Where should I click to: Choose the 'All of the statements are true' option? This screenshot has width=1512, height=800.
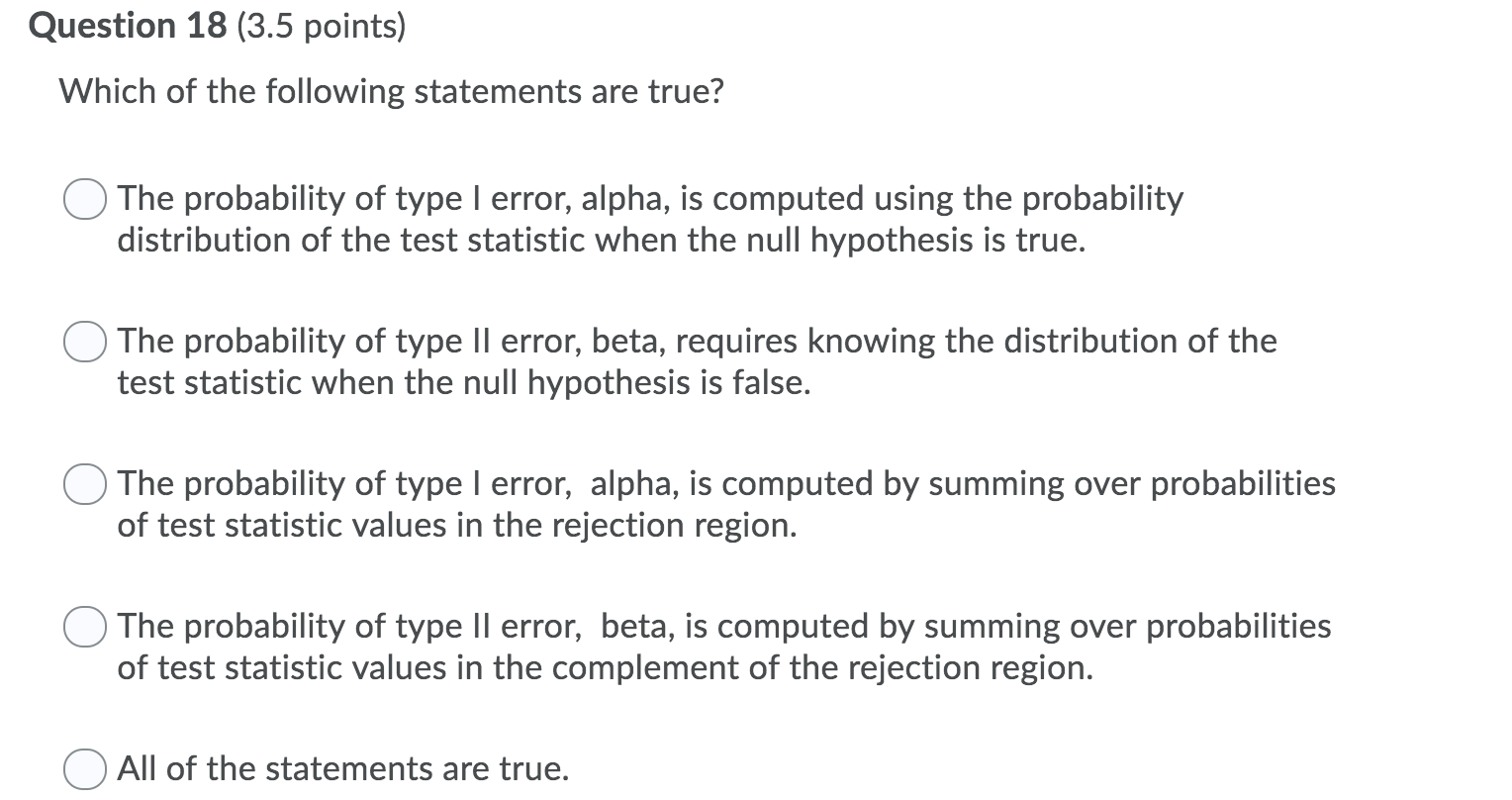point(84,768)
